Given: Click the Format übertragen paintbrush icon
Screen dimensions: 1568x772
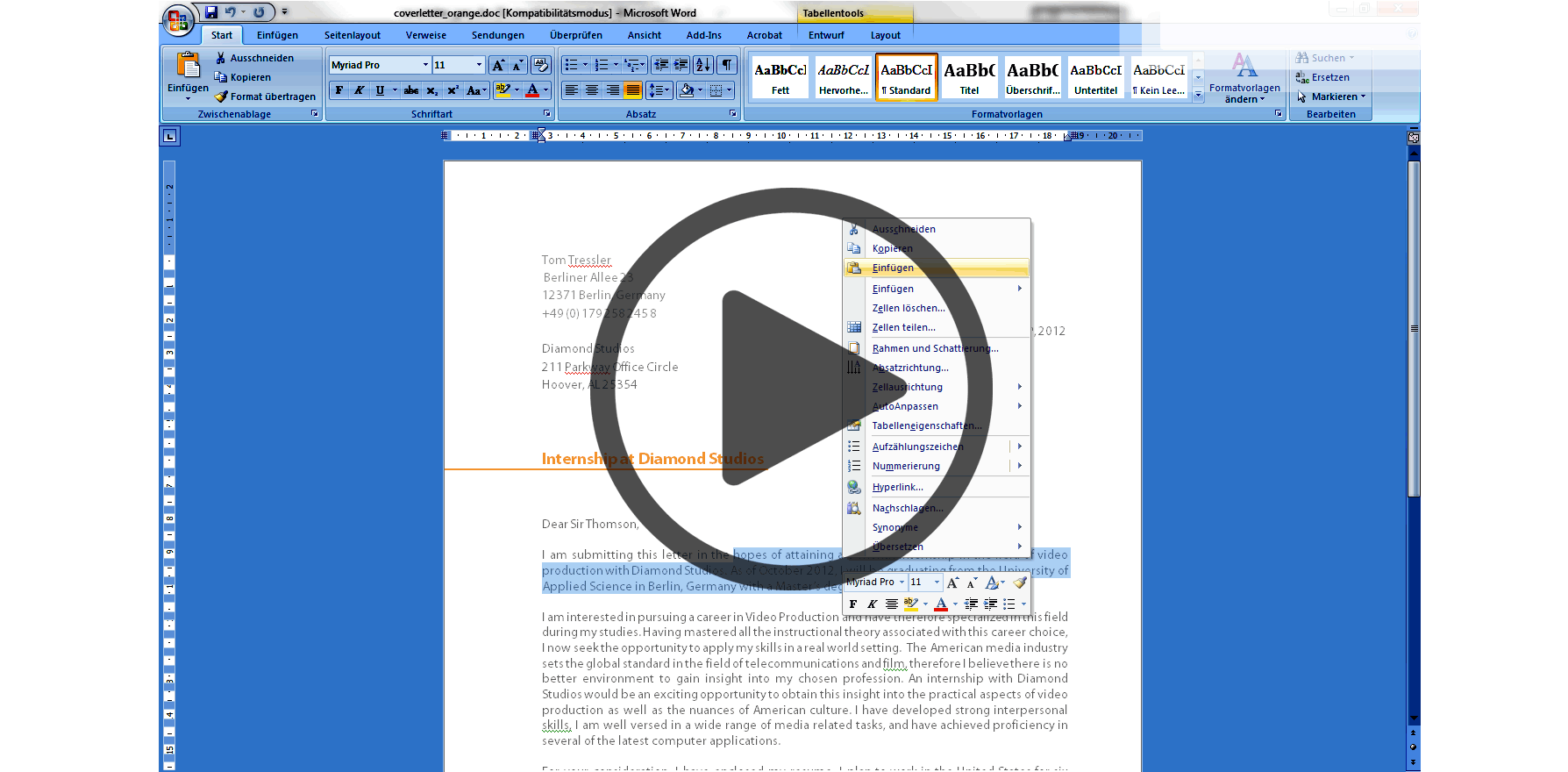Looking at the screenshot, I should pyautogui.click(x=222, y=96).
